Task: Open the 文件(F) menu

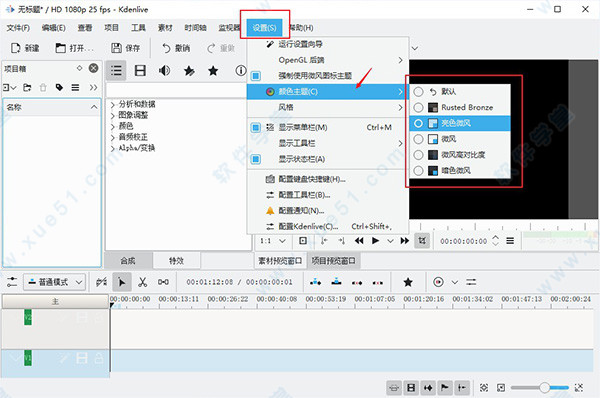Action: pyautogui.click(x=18, y=28)
